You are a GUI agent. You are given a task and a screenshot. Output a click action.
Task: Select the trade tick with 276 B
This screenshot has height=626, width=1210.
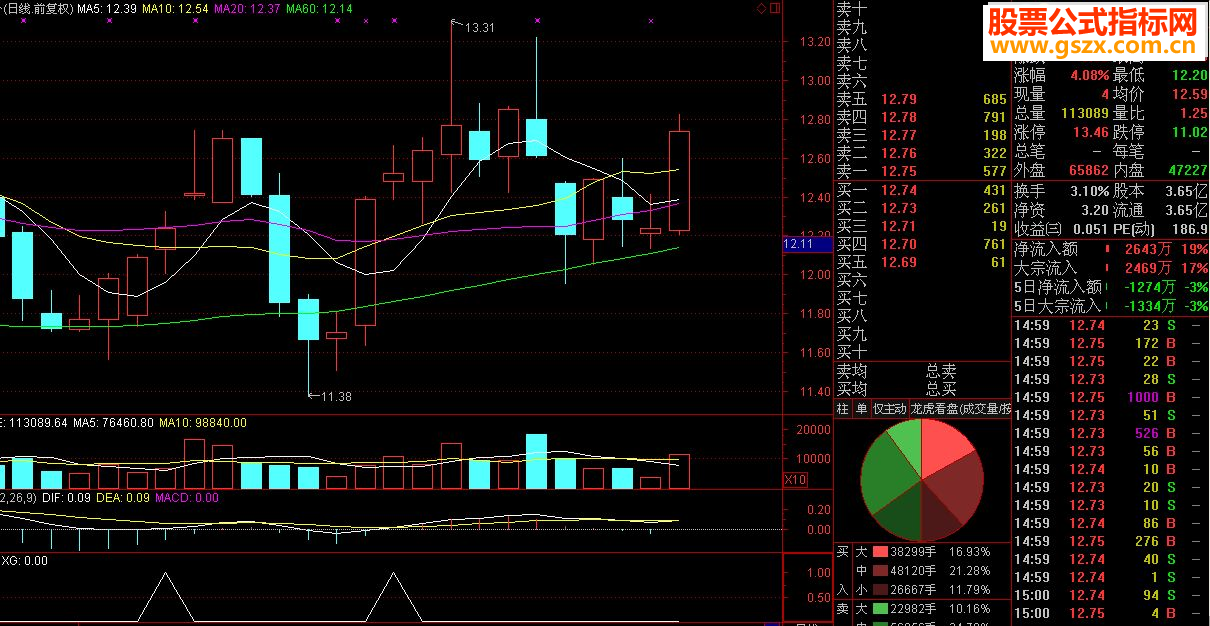[x=1111, y=541]
